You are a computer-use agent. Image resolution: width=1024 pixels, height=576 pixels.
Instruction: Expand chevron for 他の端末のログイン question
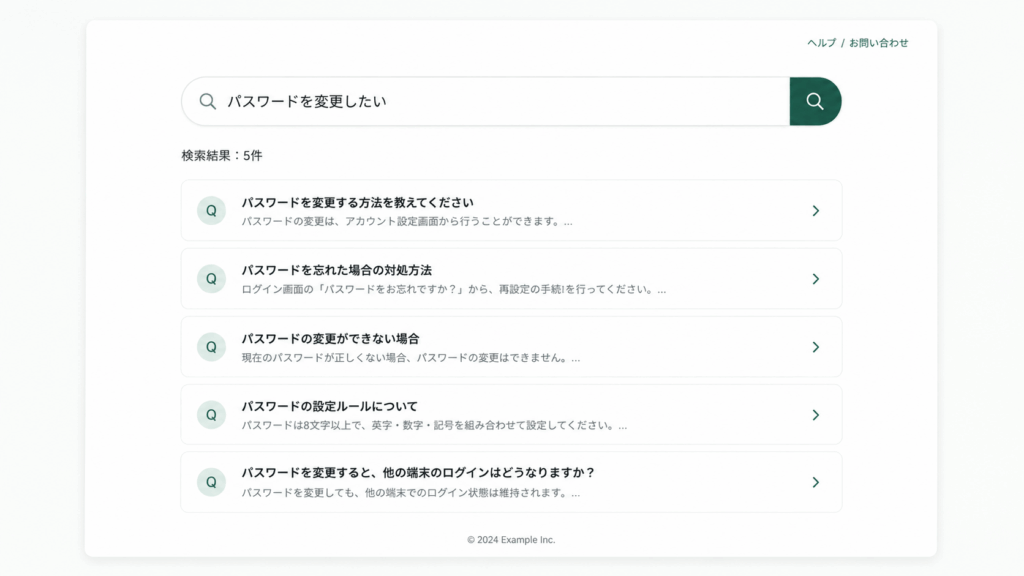click(x=816, y=482)
